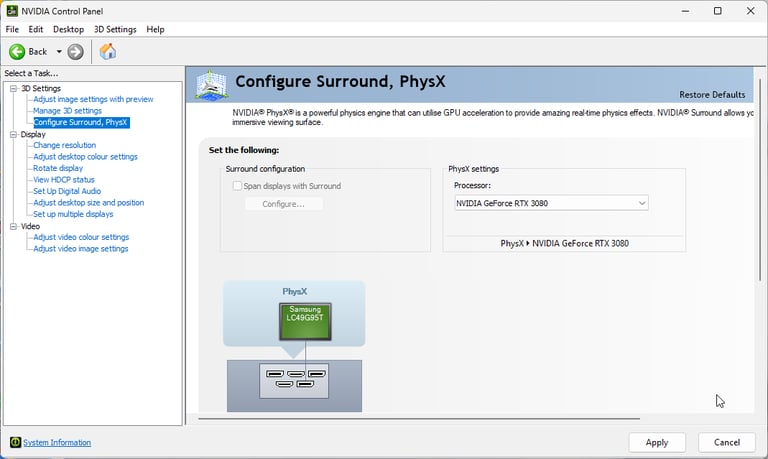Open Manage 3D settings
Viewport: 768px width, 459px height.
tap(68, 111)
